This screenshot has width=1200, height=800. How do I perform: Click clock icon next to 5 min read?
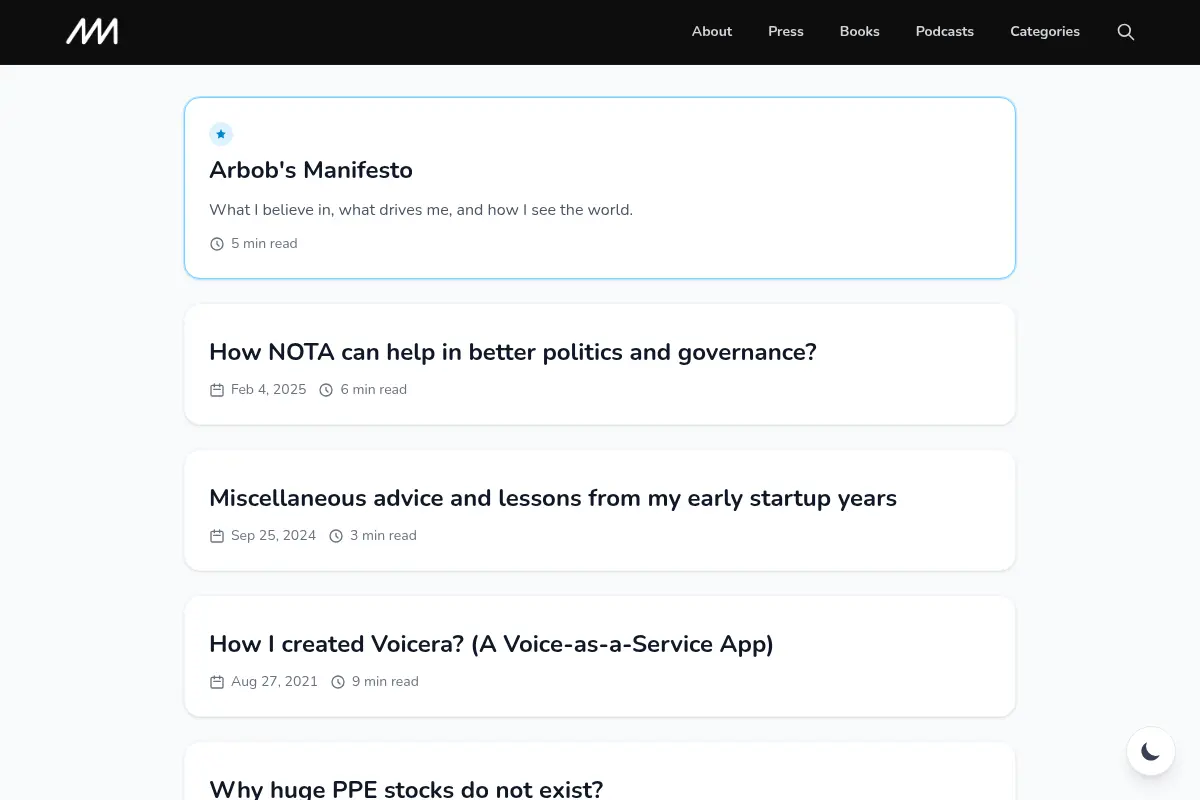tap(217, 244)
